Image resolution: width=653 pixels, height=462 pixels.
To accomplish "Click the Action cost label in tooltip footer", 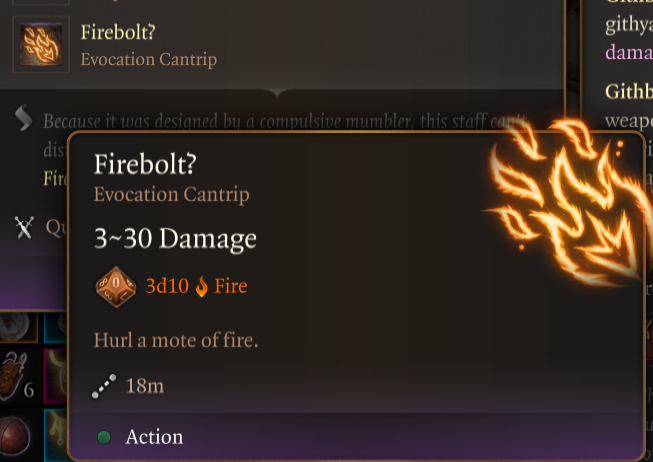I will click(154, 437).
